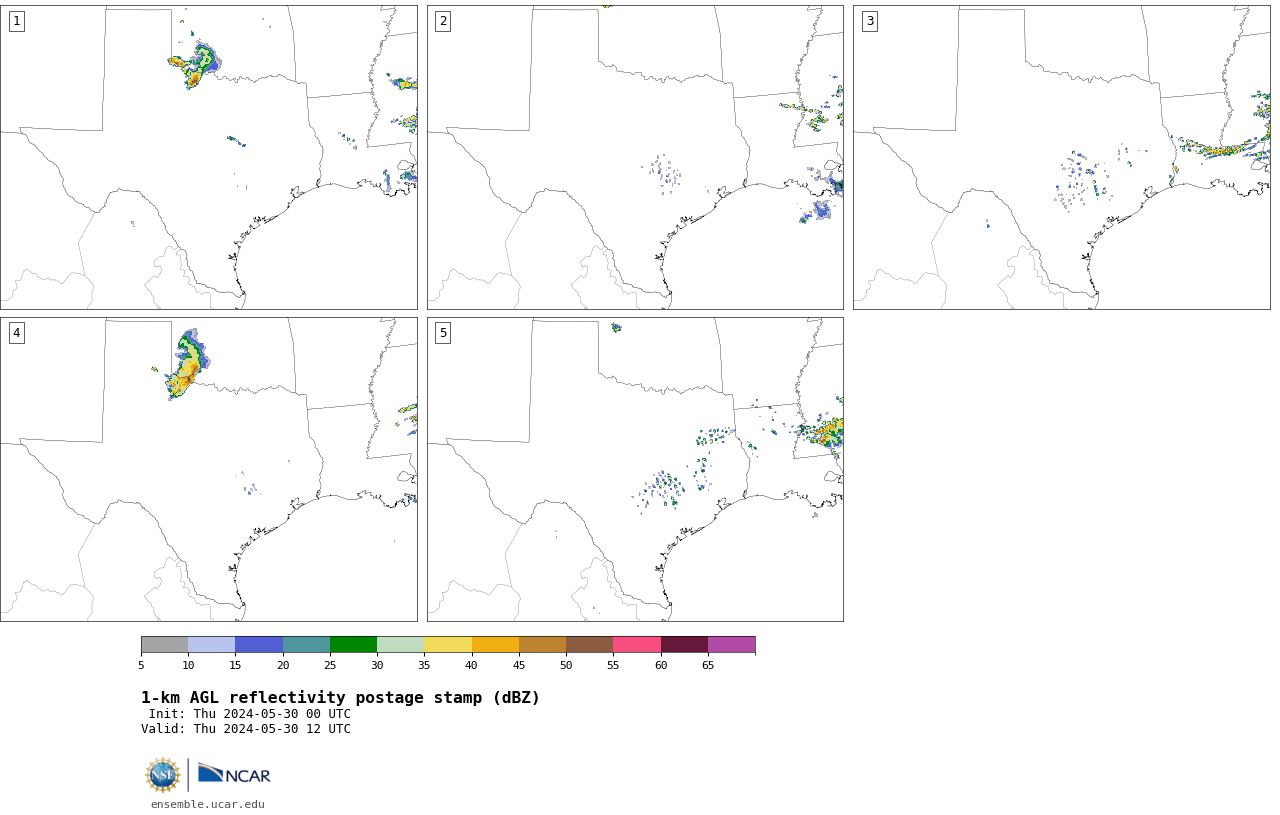The width and height of the screenshot is (1280, 815).
Task: Click the brown 50-55 dBZ swatch
Action: tap(589, 644)
